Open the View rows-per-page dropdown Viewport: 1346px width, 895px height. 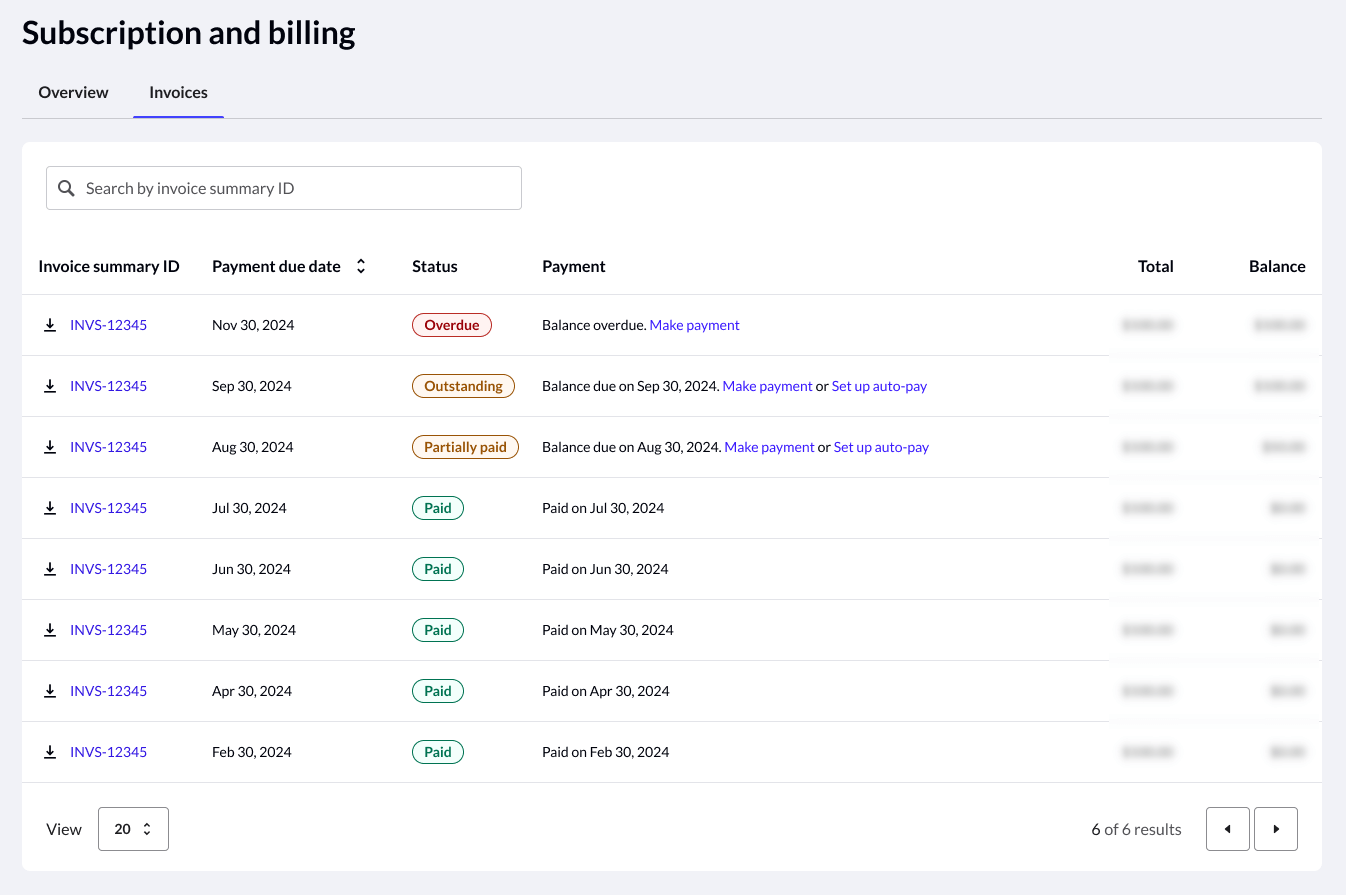coord(133,829)
